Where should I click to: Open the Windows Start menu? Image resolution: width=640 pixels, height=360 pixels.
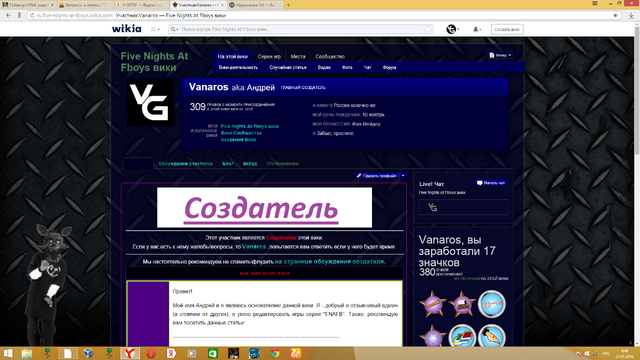pos(8,353)
